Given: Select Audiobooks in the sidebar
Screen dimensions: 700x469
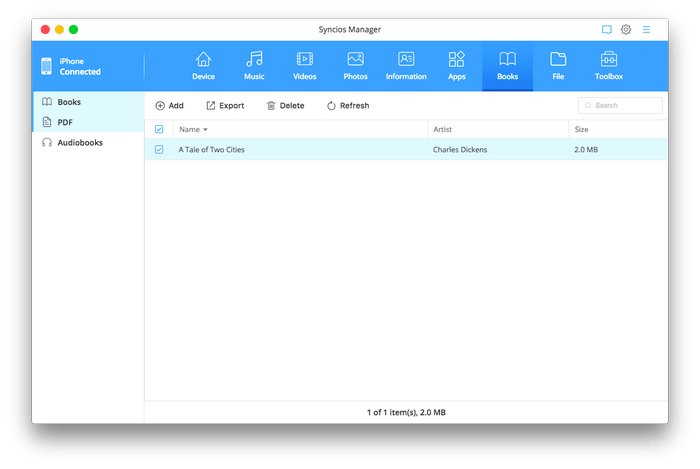Looking at the screenshot, I should [88, 142].
